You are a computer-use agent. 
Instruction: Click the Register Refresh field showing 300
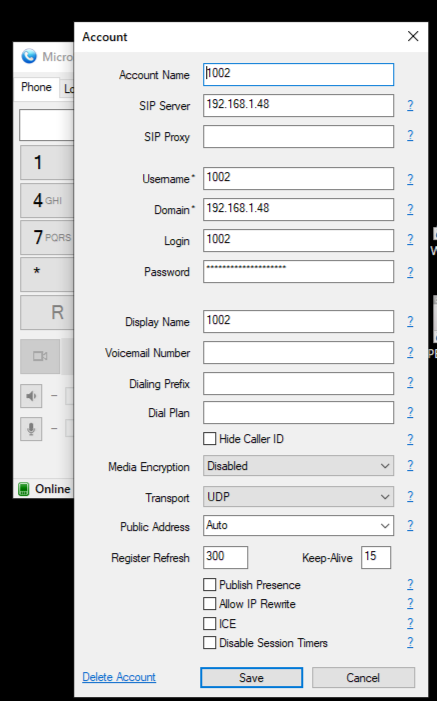(x=225, y=557)
